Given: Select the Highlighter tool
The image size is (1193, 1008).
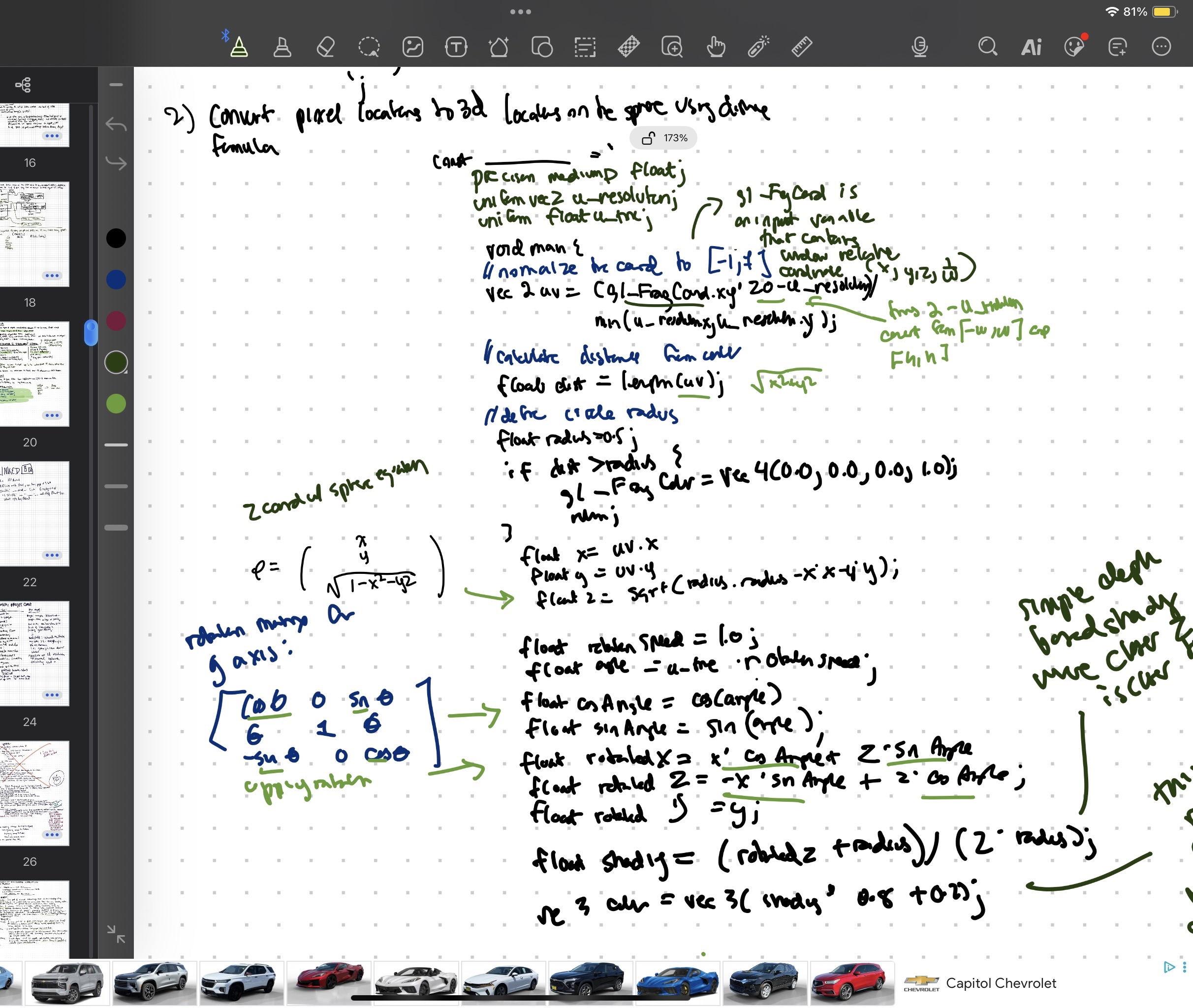Looking at the screenshot, I should click(x=282, y=47).
